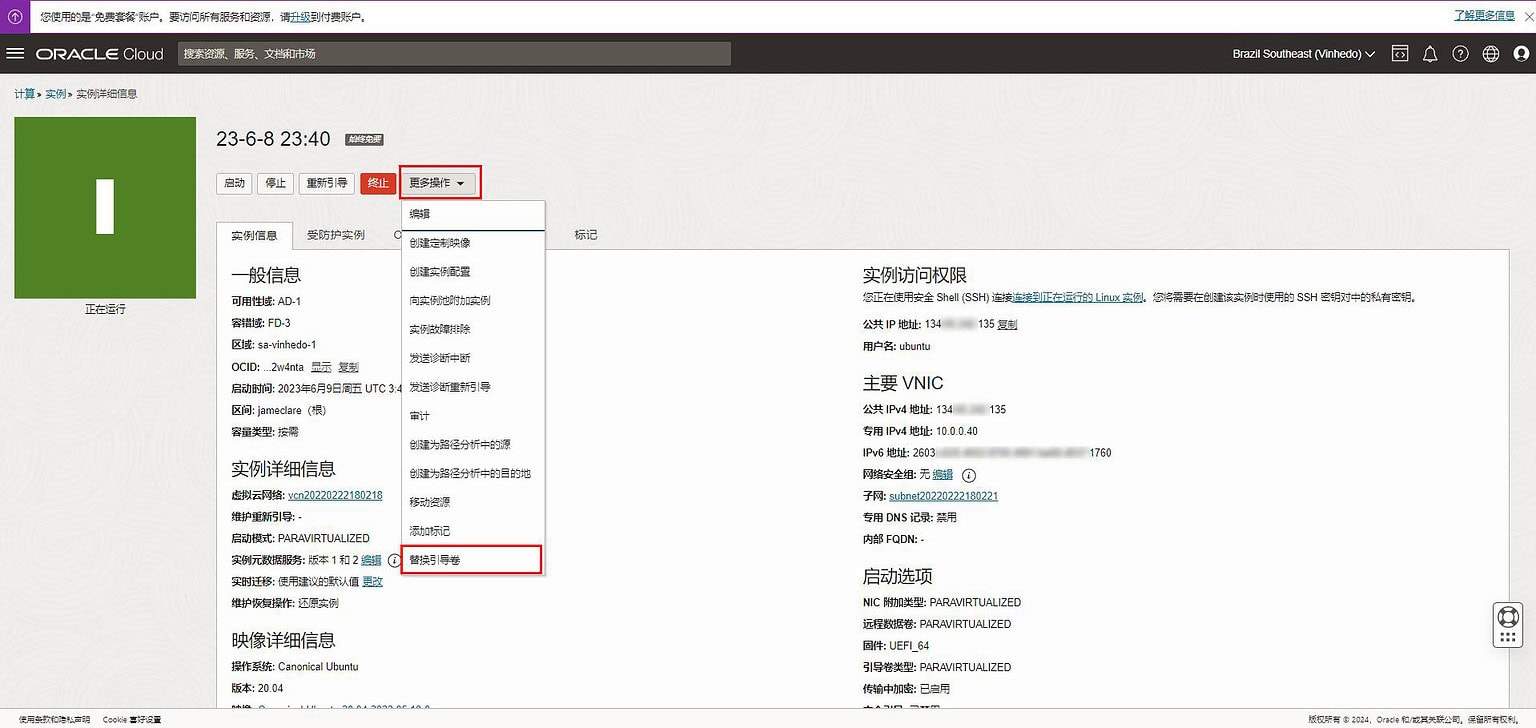
Task: Open the user profile avatar menu
Action: pyautogui.click(x=1521, y=54)
